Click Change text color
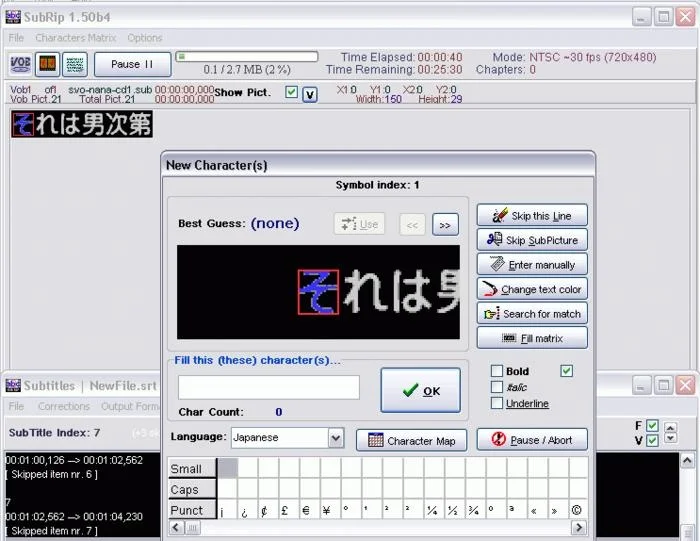The image size is (700, 541). (x=532, y=289)
